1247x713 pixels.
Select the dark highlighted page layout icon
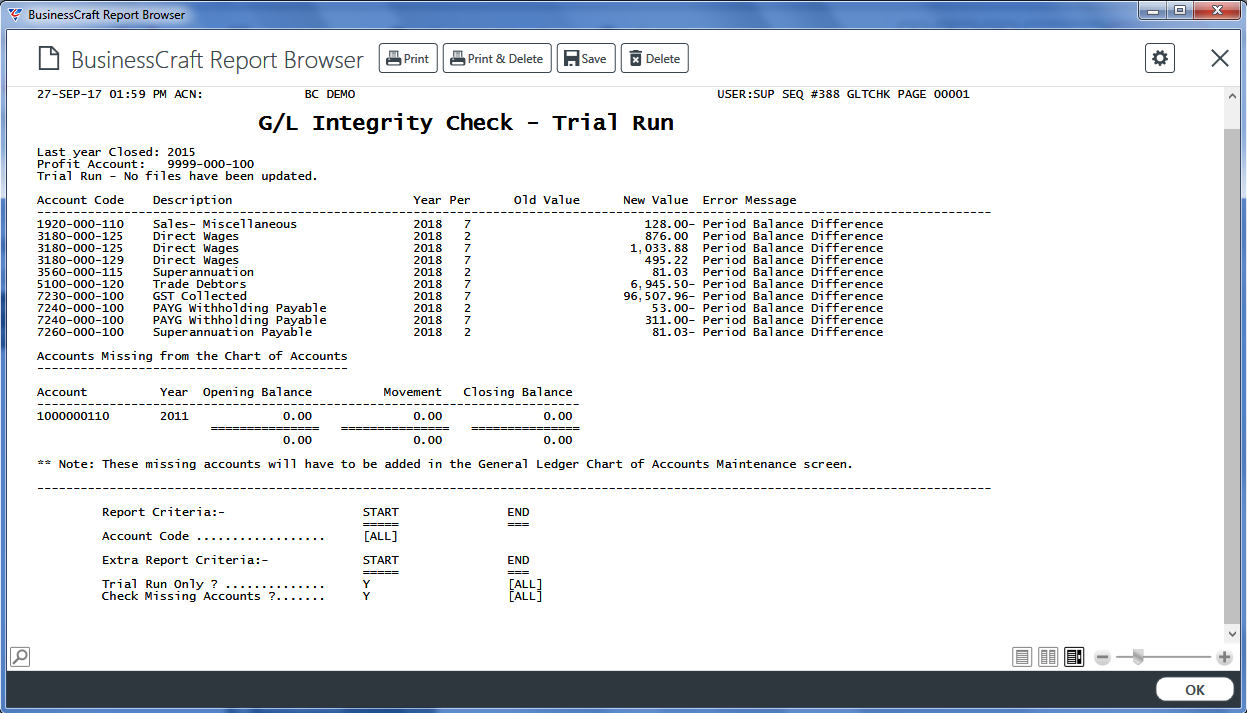(1074, 657)
